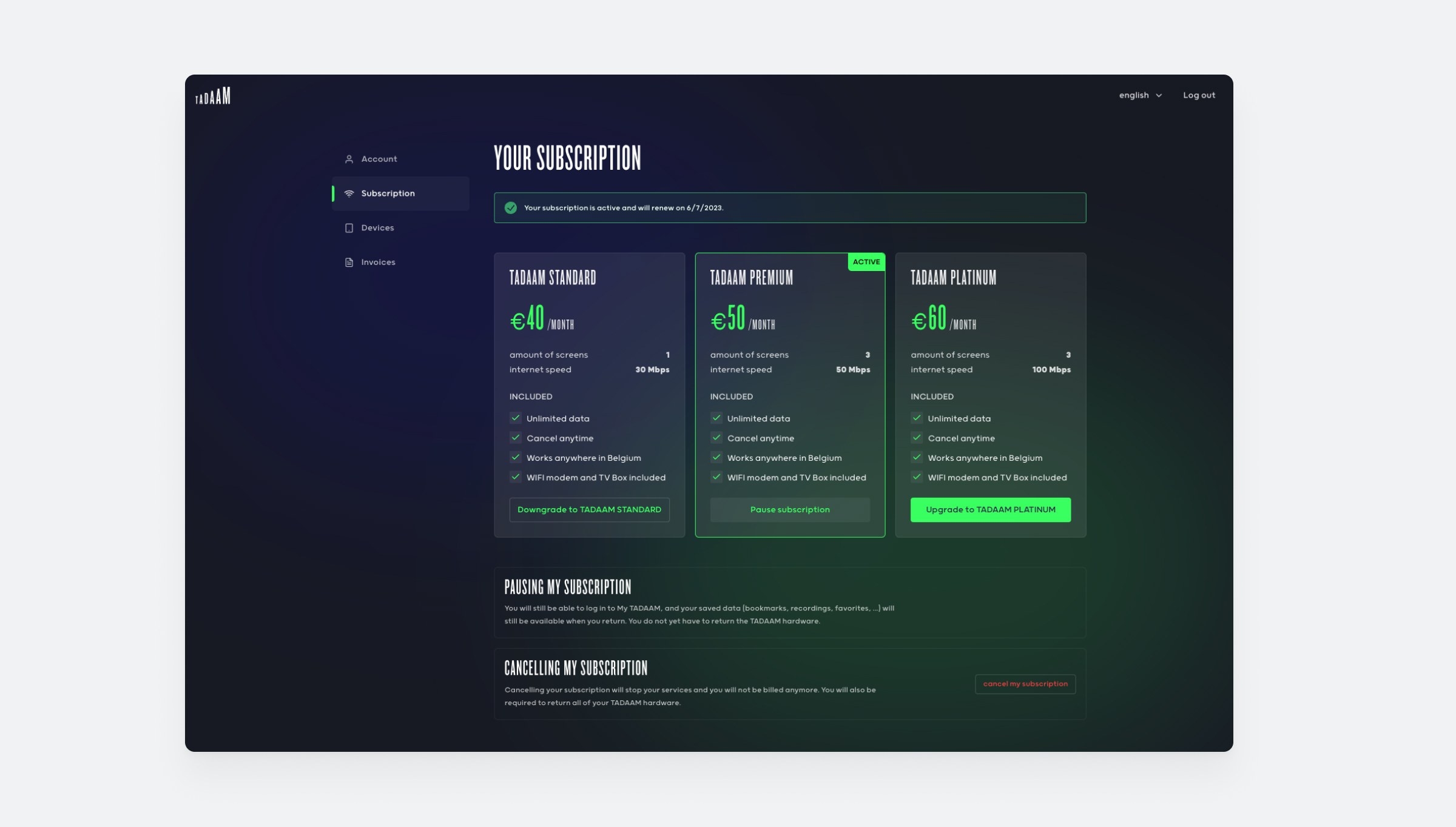1456x827 pixels.
Task: Upgrade to TADAAM PLATINUM
Action: point(991,510)
